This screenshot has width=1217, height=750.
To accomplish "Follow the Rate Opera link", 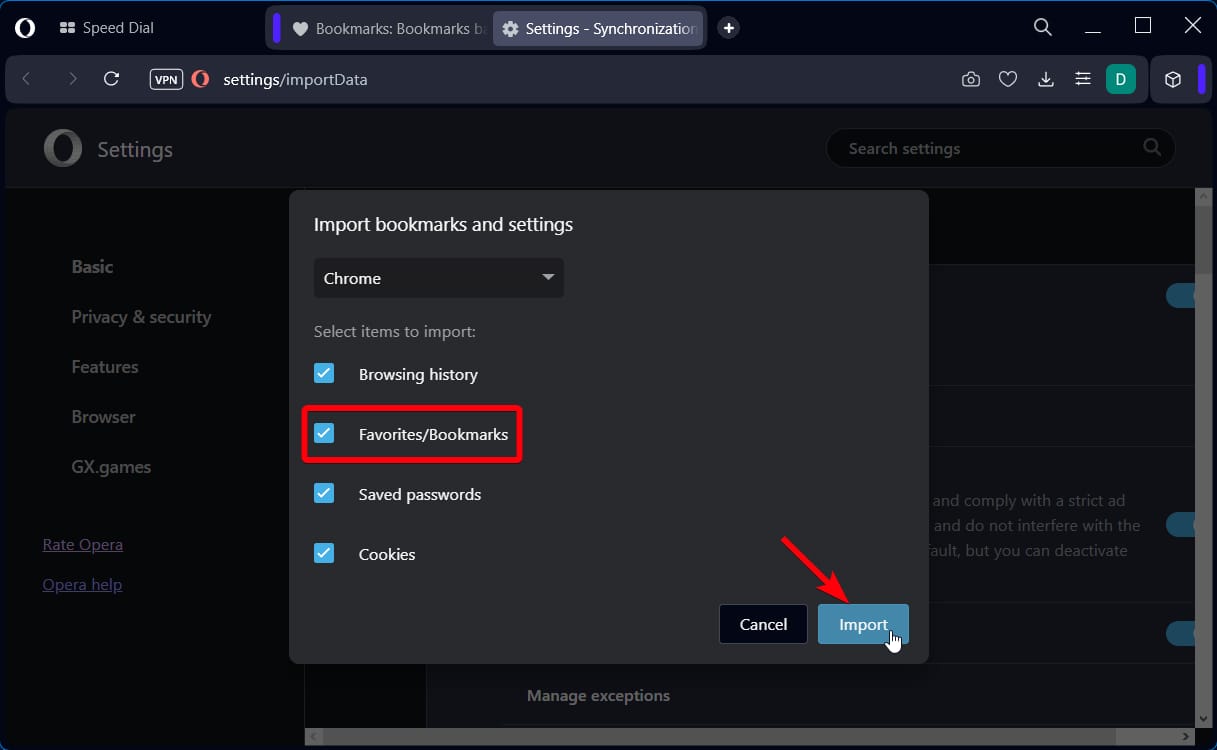I will tap(82, 545).
